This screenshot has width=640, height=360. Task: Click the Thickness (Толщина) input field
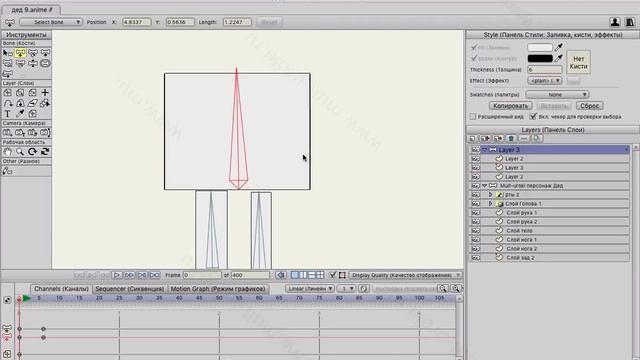point(544,70)
